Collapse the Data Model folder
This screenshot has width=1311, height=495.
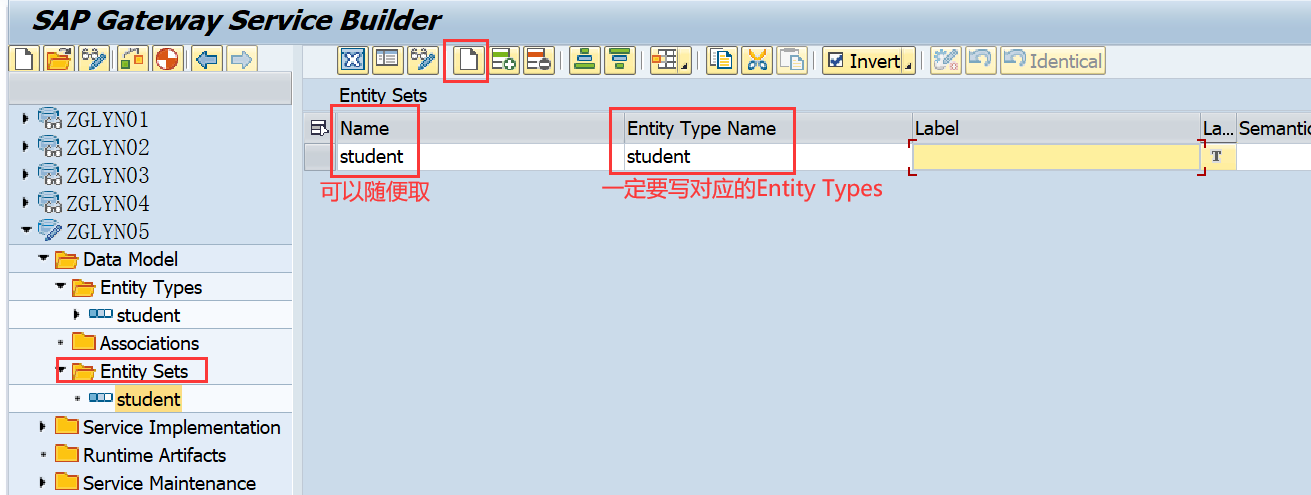tap(43, 260)
